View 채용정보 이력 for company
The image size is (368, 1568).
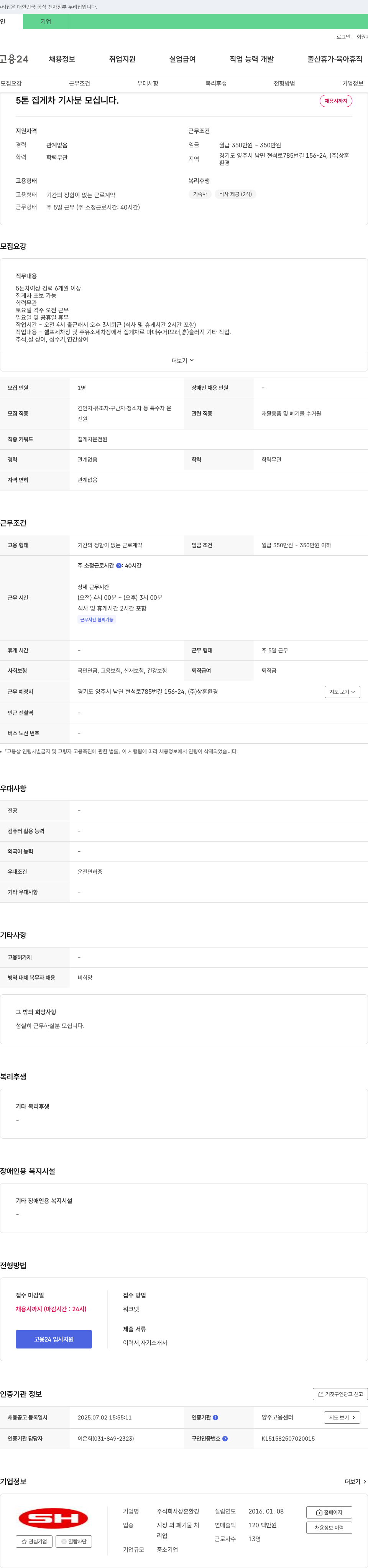[x=329, y=1527]
